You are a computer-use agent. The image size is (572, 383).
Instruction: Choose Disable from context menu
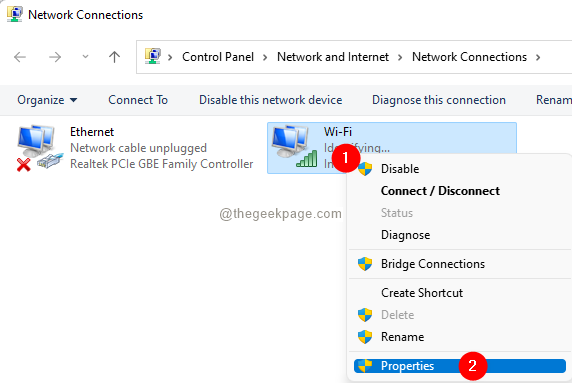click(x=459, y=169)
